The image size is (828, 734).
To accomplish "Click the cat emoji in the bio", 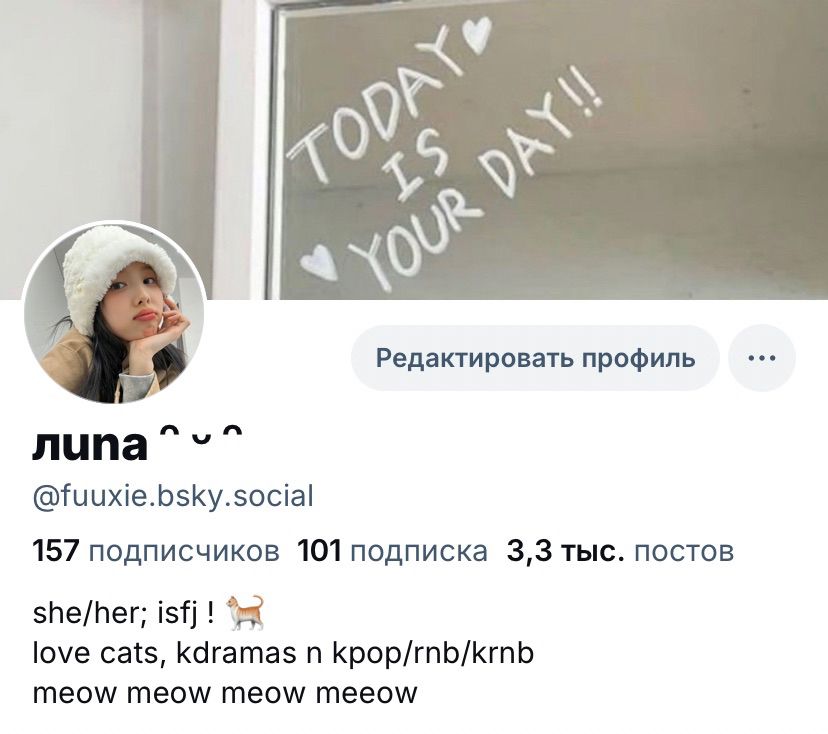I will coord(245,613).
